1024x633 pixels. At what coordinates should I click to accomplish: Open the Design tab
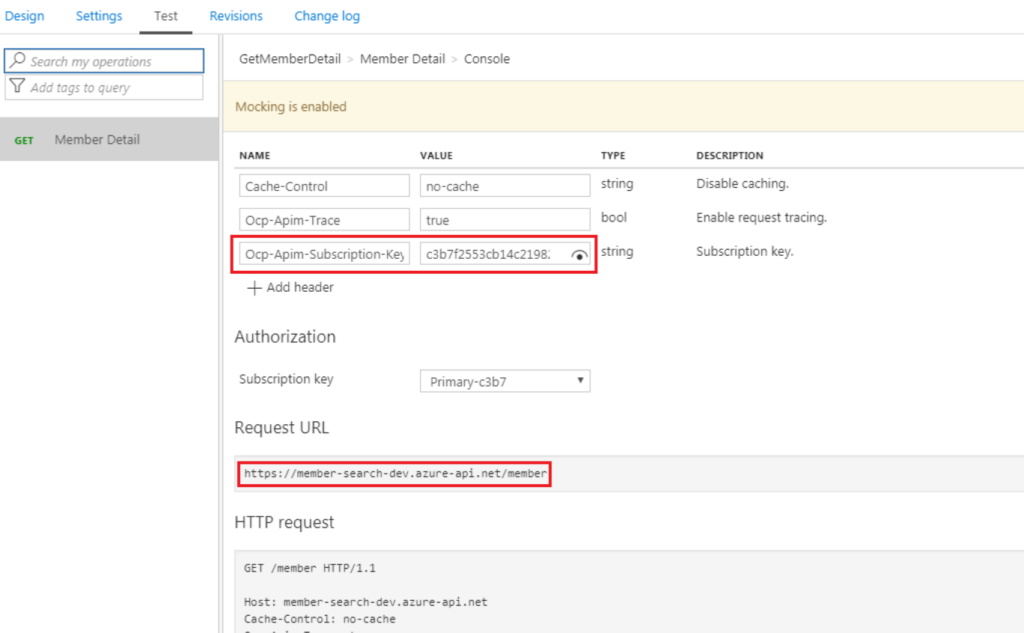(x=24, y=16)
